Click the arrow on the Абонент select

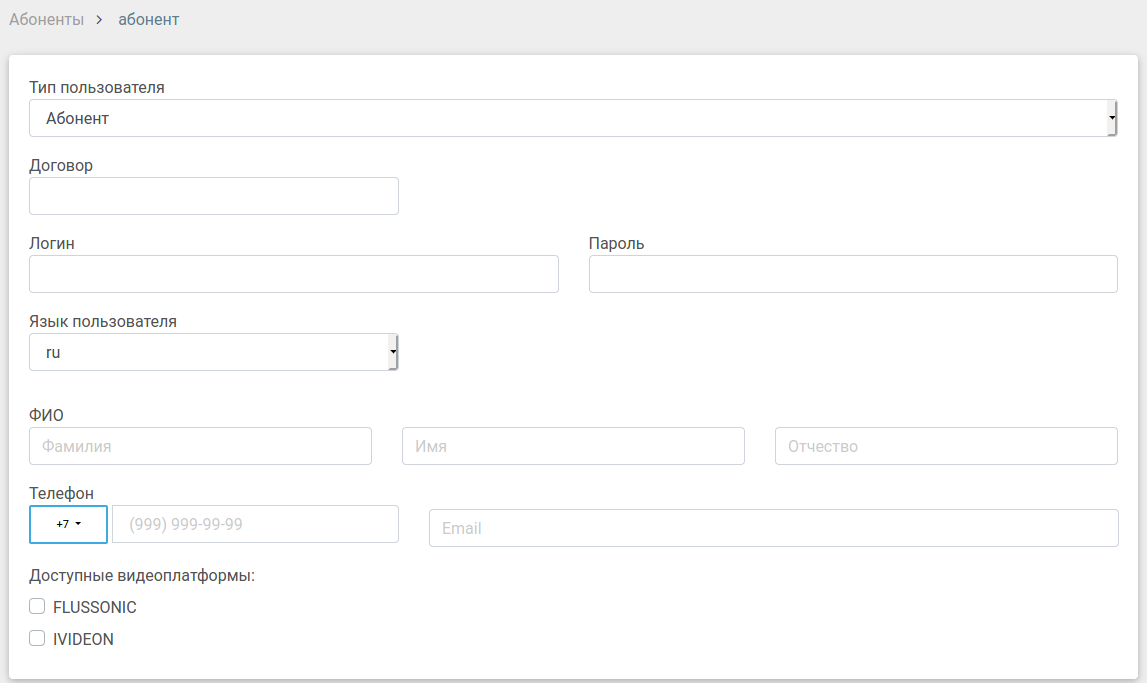1112,118
